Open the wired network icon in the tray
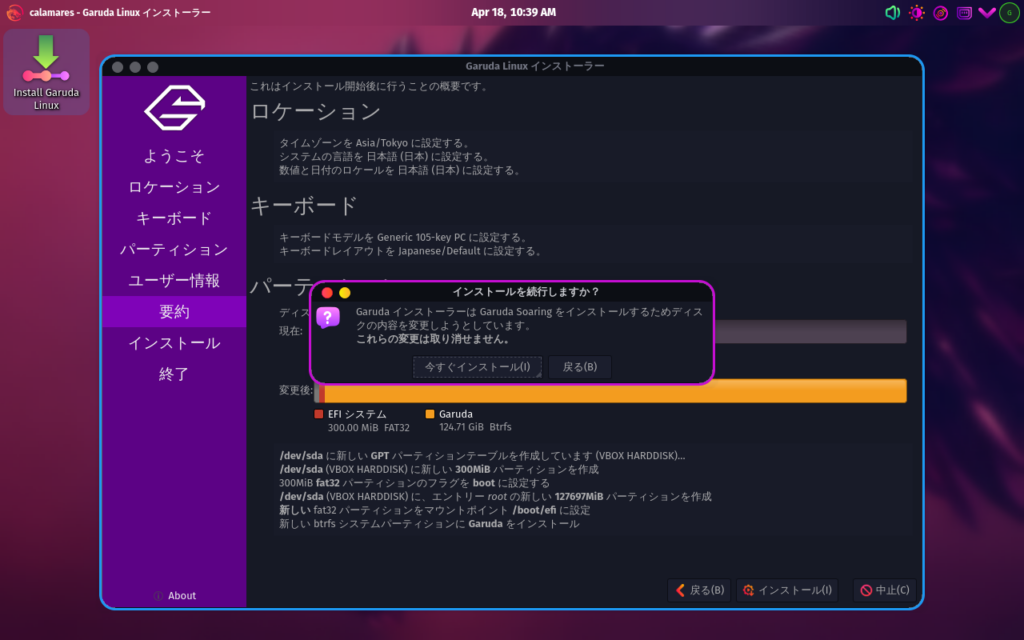This screenshot has height=640, width=1024. 964,13
